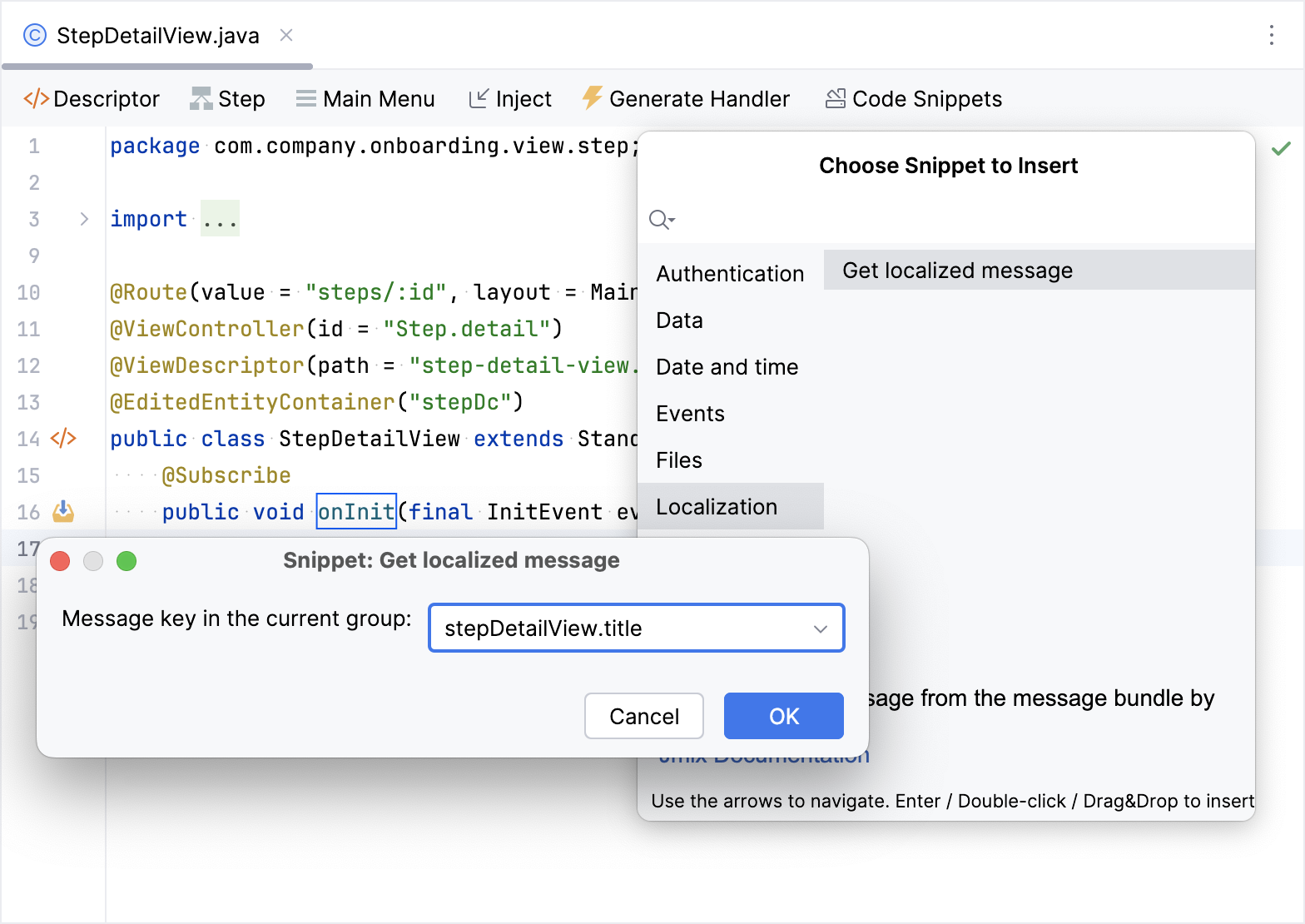Click the gutter descriptor icon on line 14
Viewport: 1305px width, 924px height.
(x=63, y=439)
